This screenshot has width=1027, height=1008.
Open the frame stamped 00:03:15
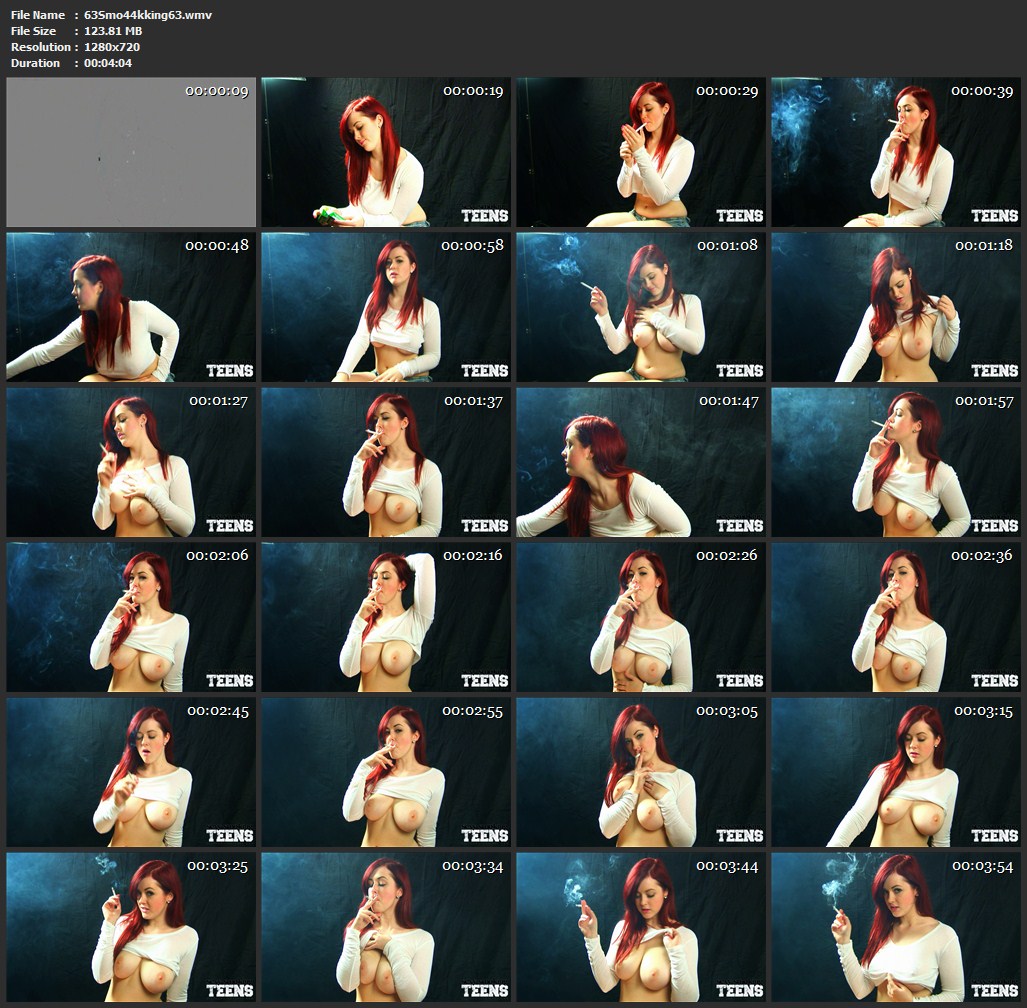(x=895, y=772)
